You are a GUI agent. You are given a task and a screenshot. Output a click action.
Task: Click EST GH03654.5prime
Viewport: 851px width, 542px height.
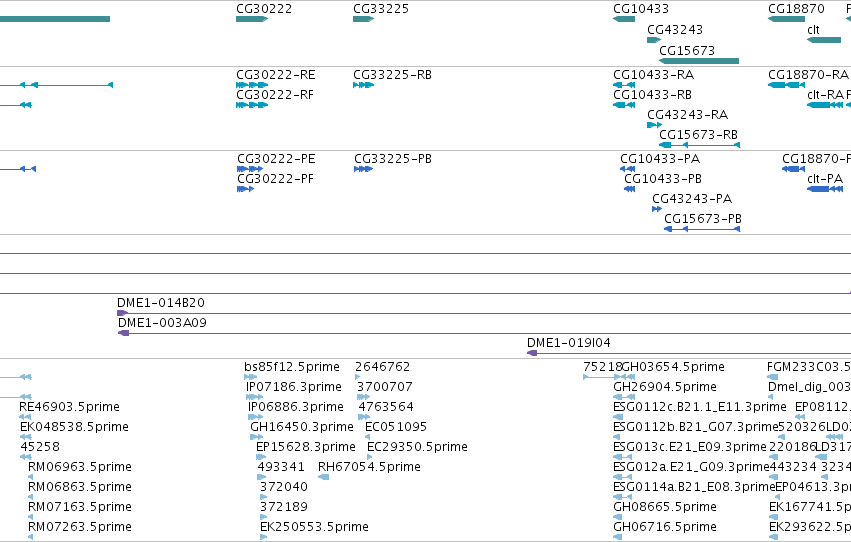point(673,367)
